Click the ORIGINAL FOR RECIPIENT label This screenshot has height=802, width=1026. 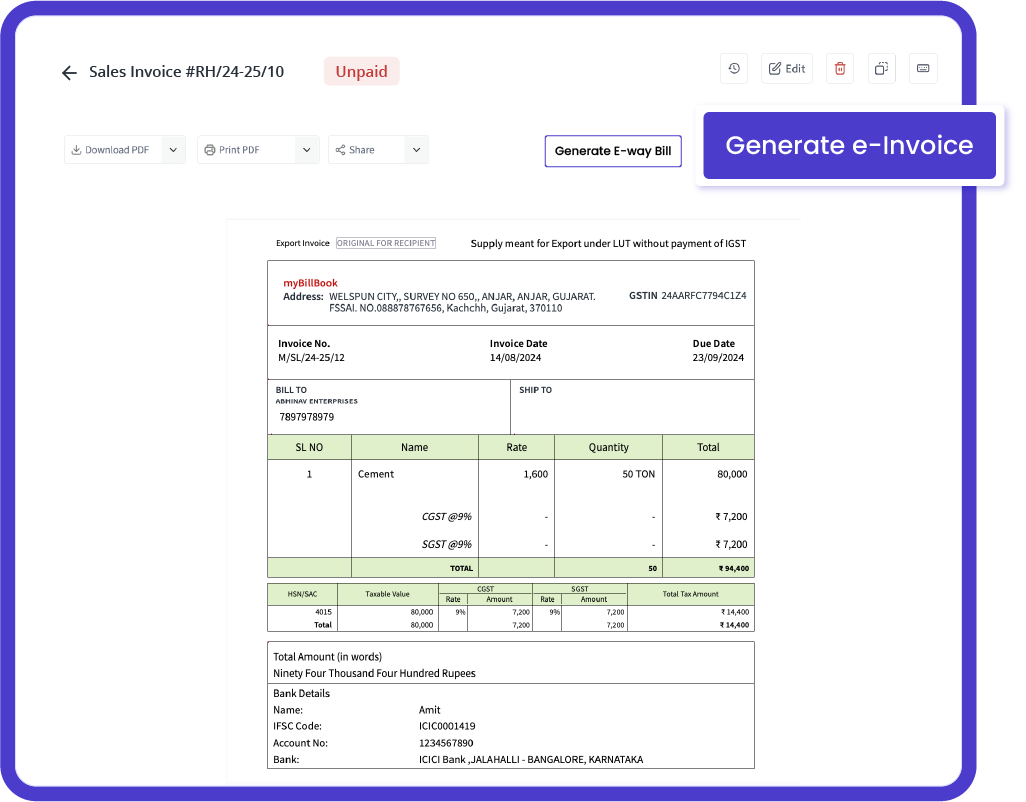coord(385,243)
